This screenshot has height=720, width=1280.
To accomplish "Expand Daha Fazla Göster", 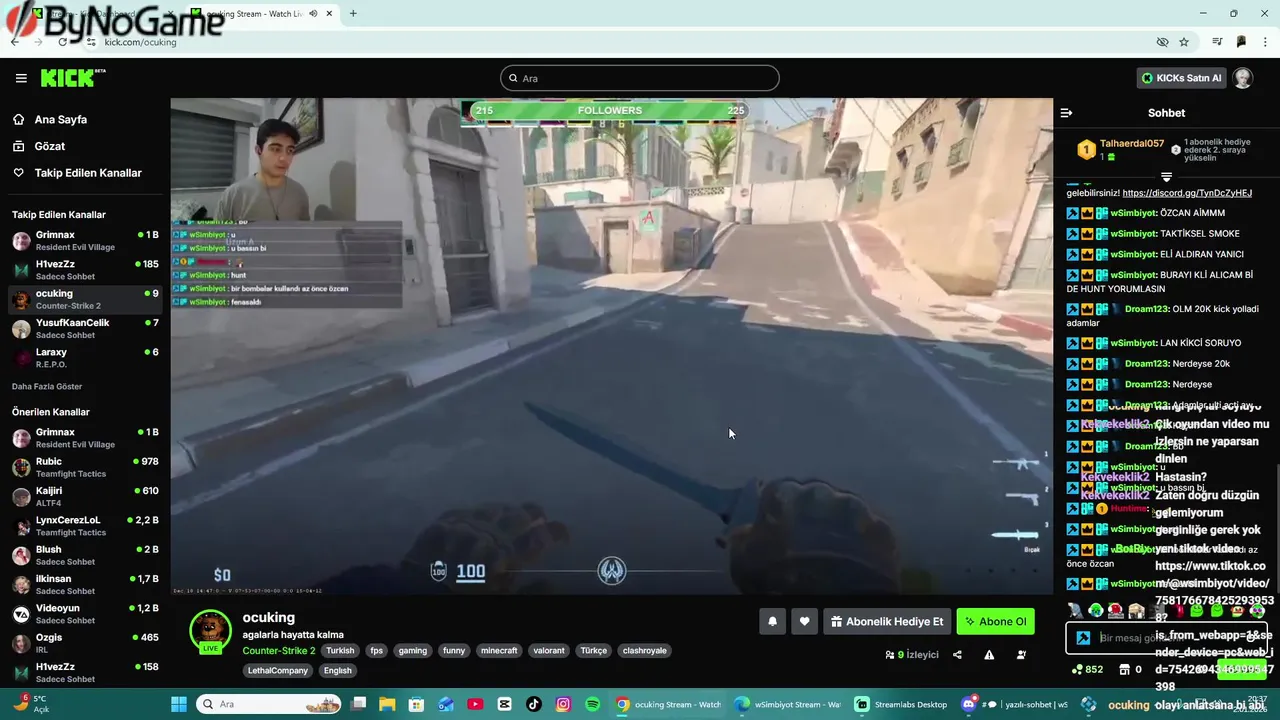I will [47, 386].
